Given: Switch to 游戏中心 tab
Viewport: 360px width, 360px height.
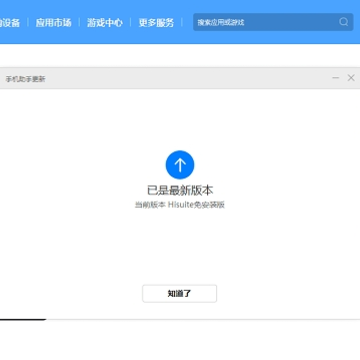Looking at the screenshot, I should pos(105,23).
